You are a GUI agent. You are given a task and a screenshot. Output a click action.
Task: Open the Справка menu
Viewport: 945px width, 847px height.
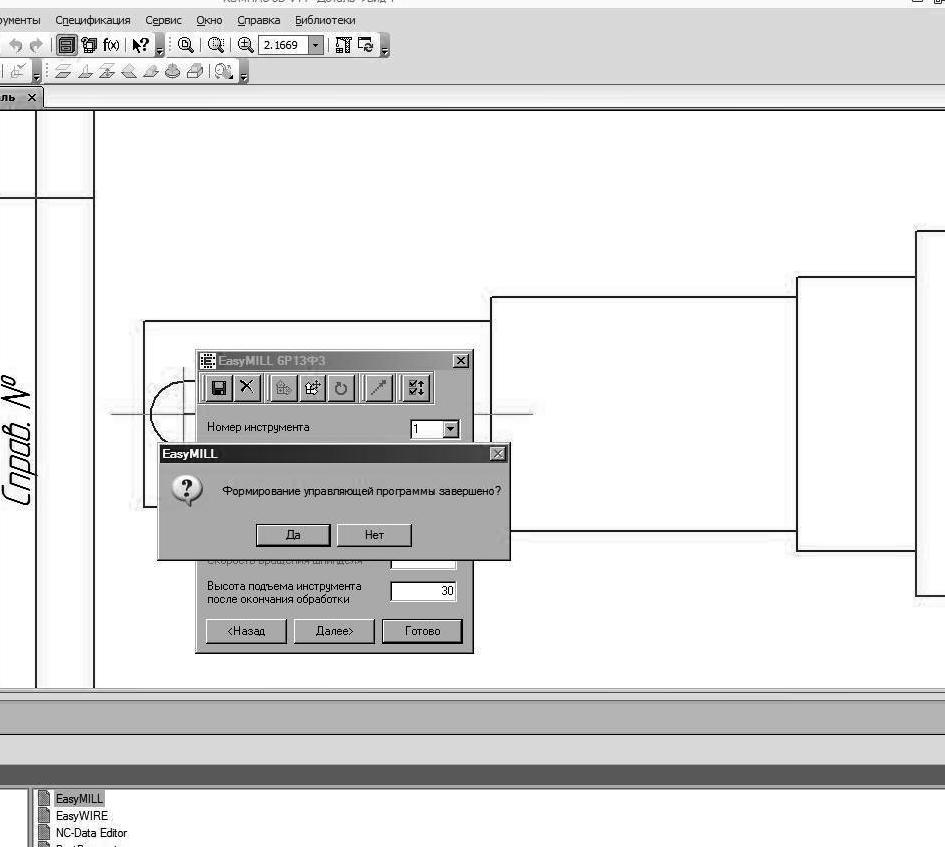259,20
